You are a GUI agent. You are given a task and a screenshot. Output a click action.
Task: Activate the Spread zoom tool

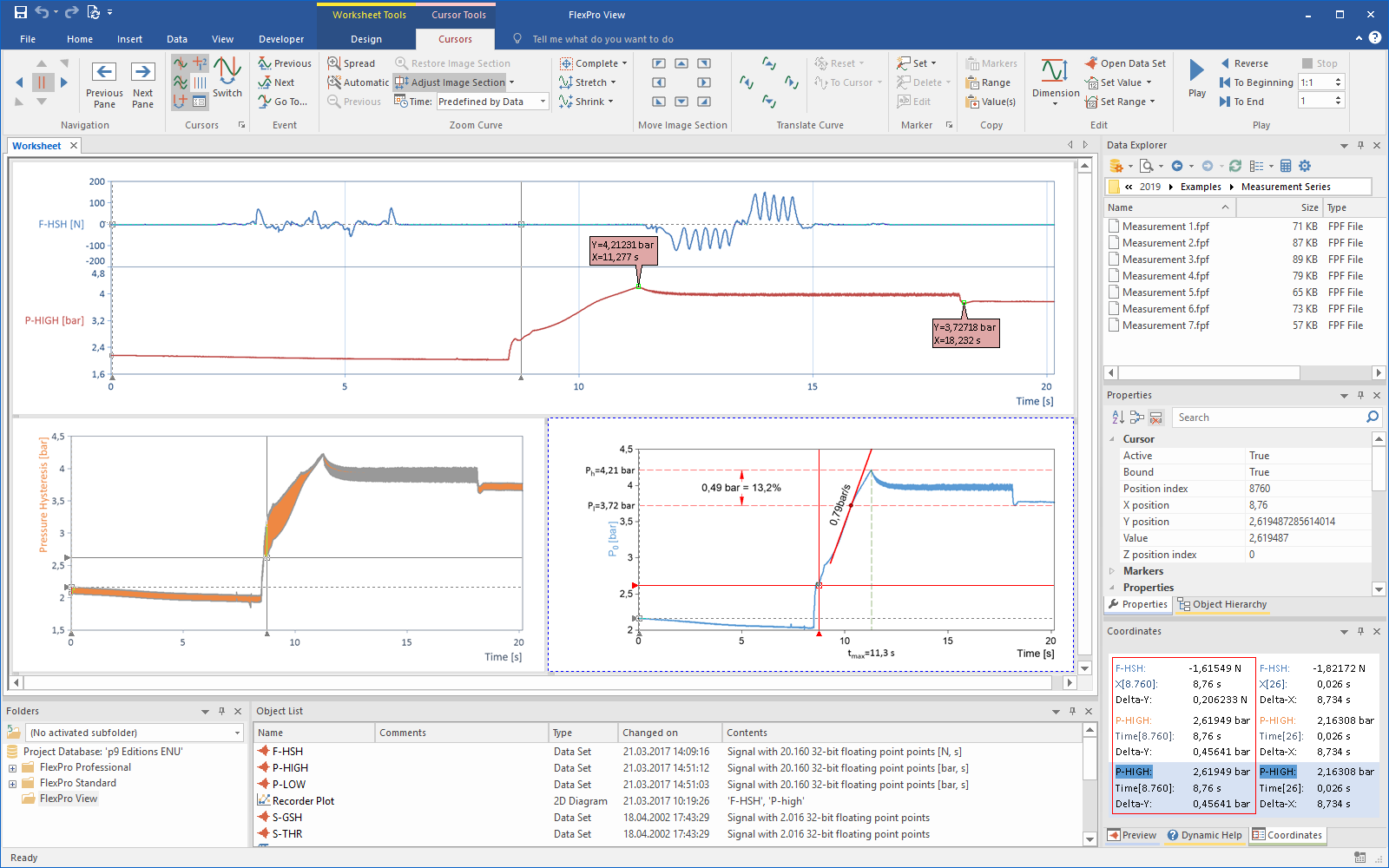click(352, 62)
